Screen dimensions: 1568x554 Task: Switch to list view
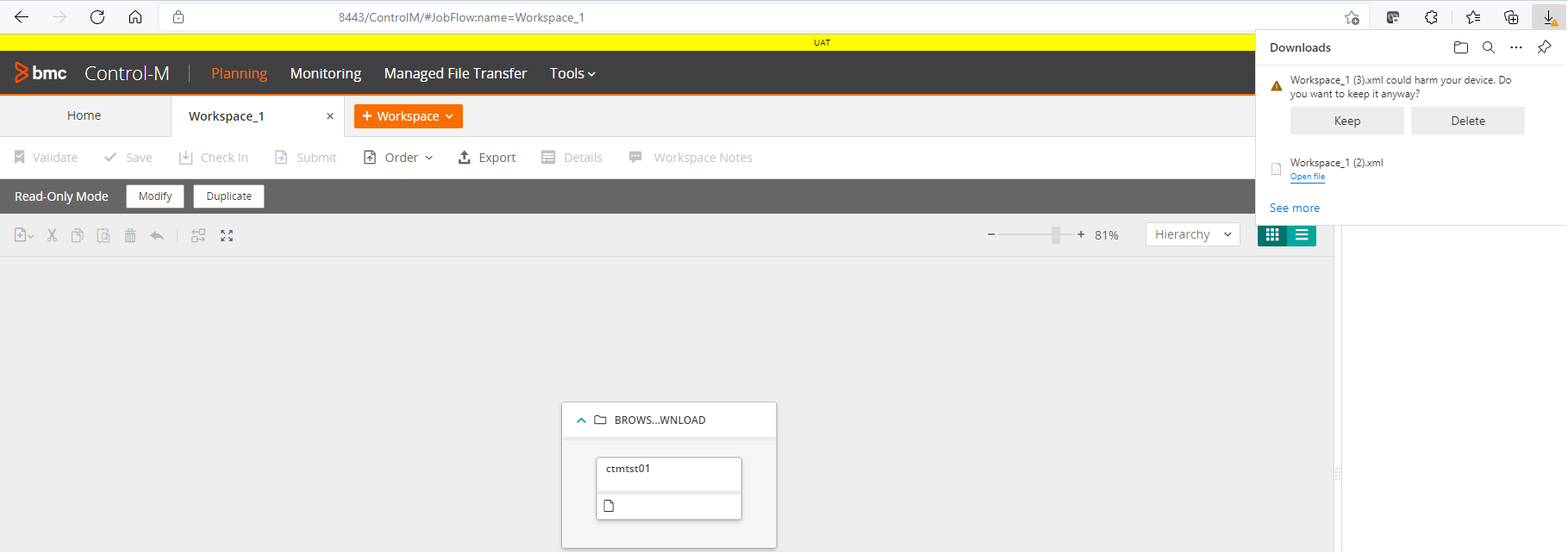pyautogui.click(x=1302, y=234)
